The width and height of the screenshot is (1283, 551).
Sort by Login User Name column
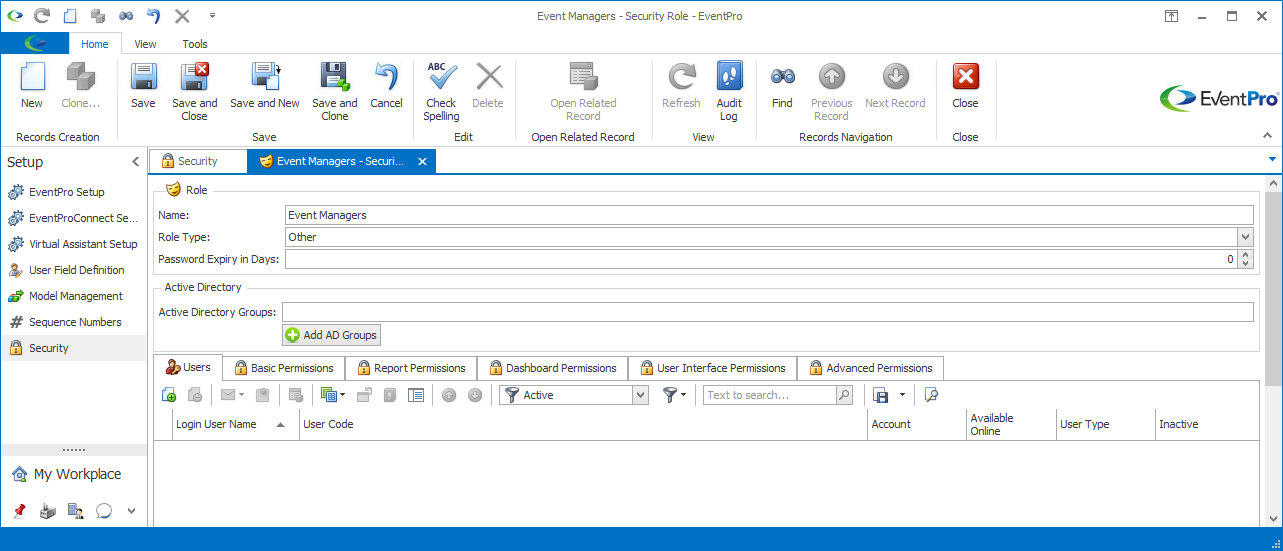pyautogui.click(x=236, y=424)
